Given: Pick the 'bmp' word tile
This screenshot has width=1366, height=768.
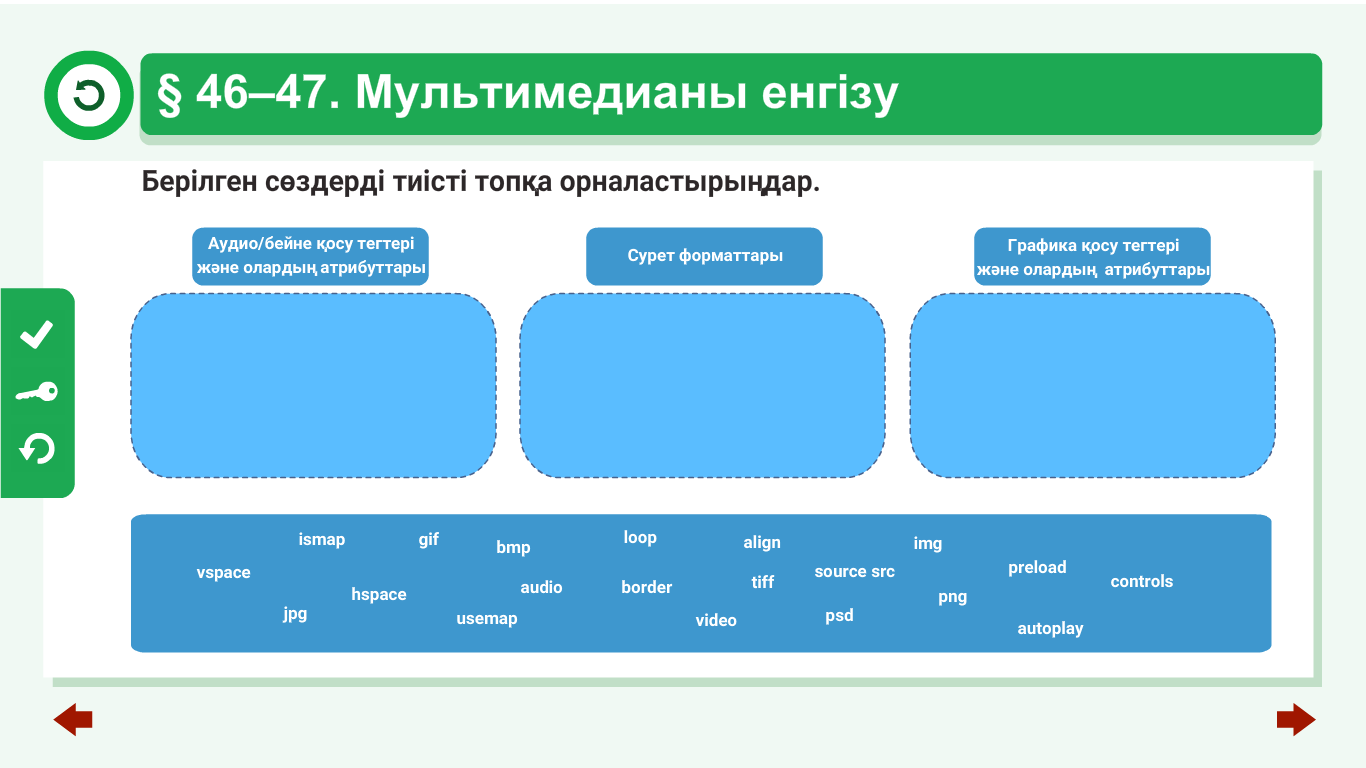Looking at the screenshot, I should (513, 548).
